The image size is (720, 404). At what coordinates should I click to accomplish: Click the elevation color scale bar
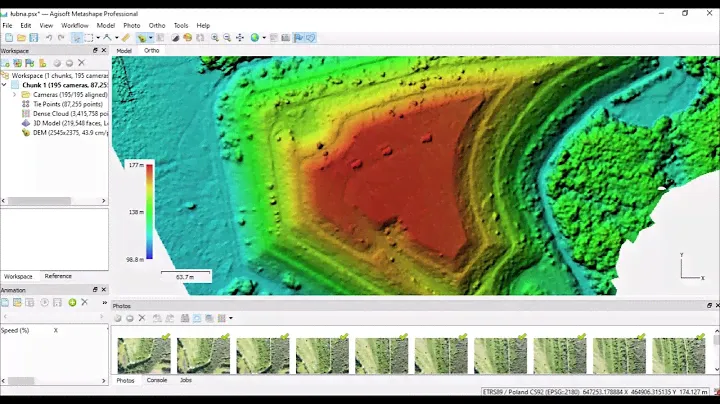point(149,212)
